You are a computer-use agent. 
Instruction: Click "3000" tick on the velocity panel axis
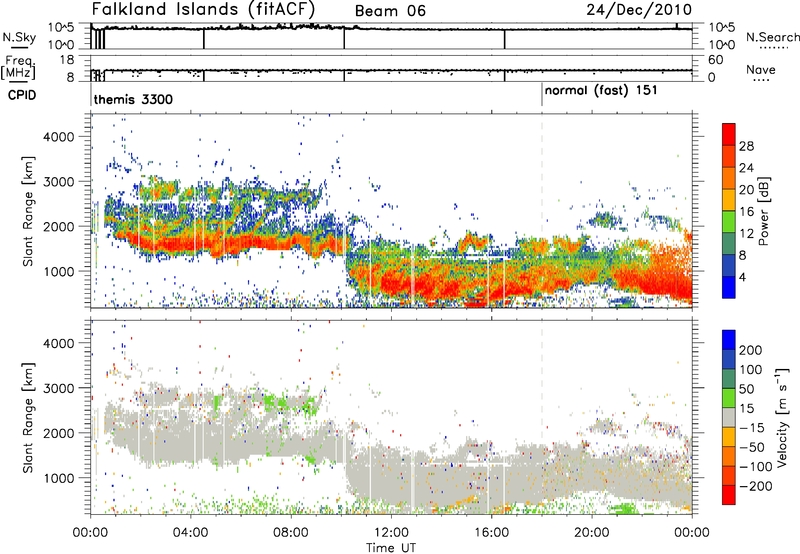coord(59,388)
